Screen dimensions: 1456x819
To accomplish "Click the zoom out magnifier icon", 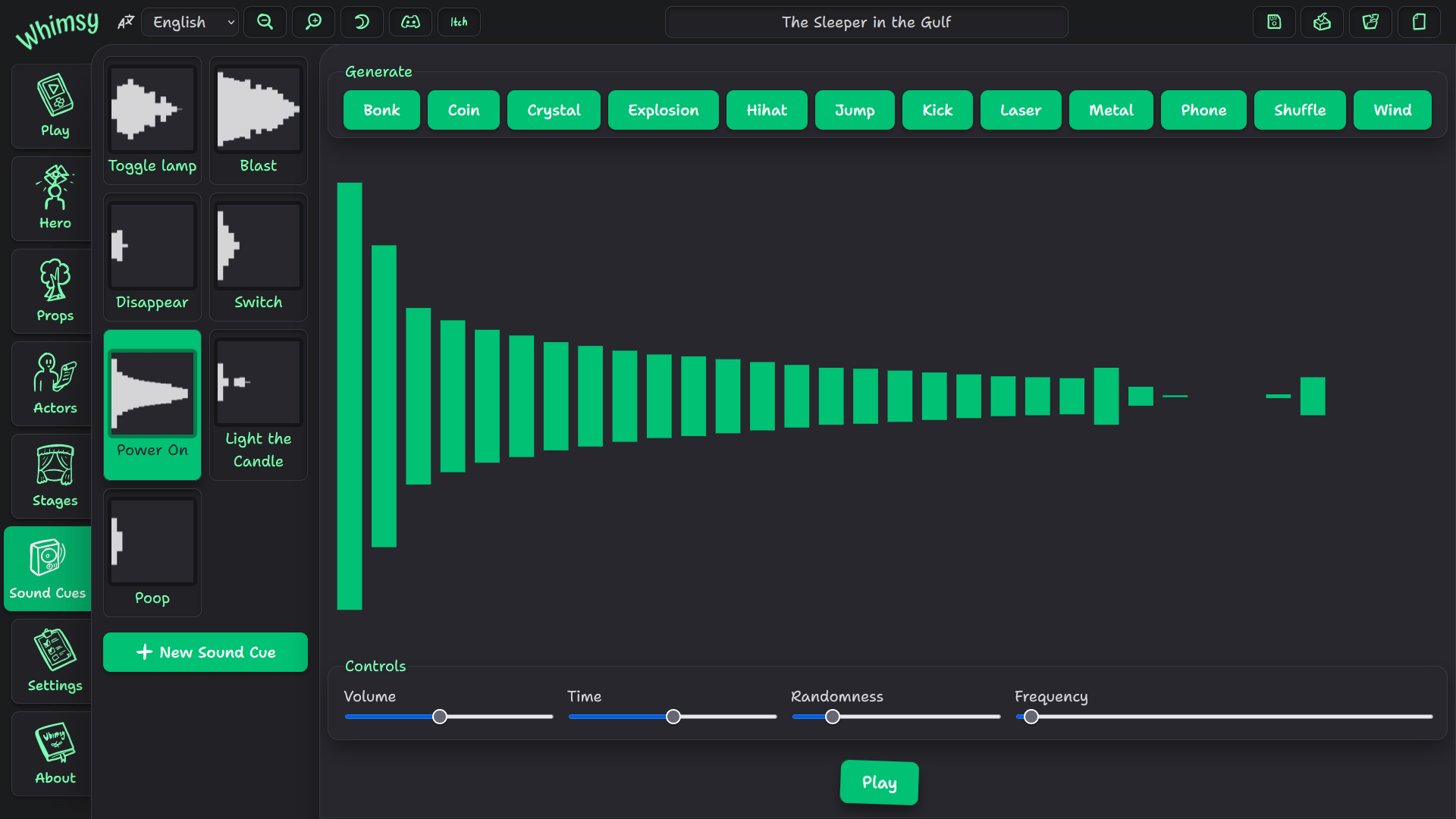I will click(265, 22).
